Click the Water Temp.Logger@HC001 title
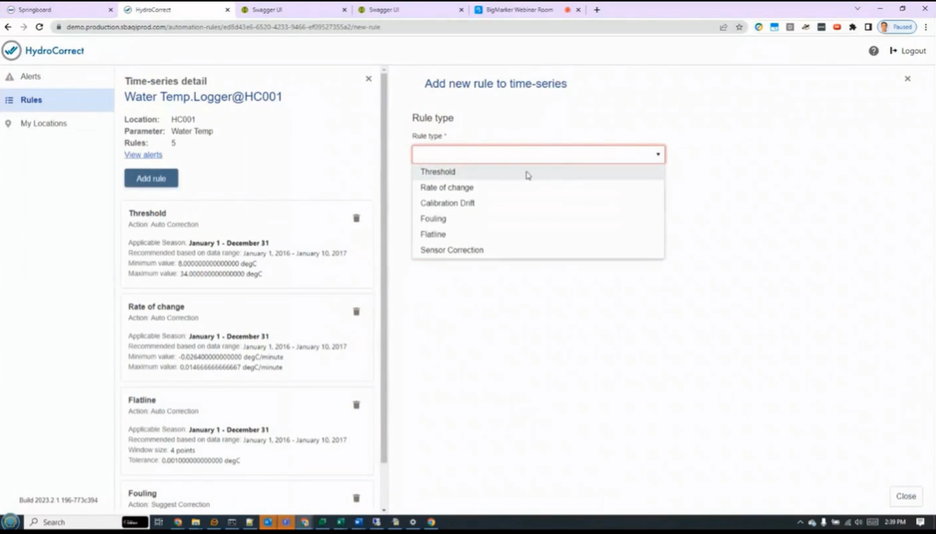 (203, 97)
